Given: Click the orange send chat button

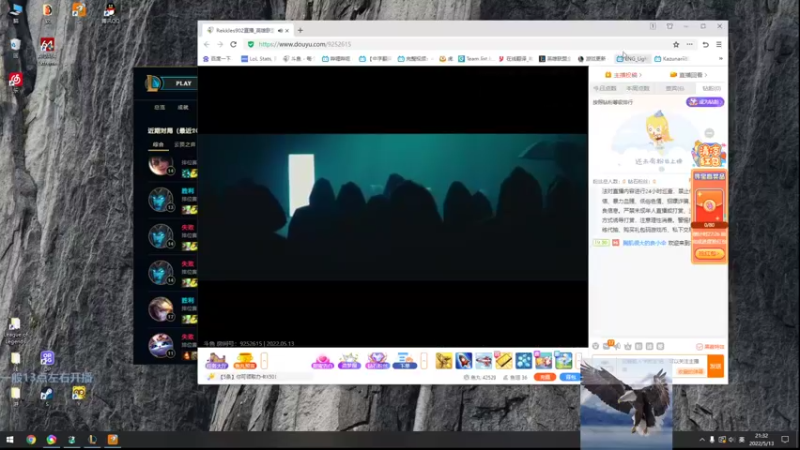Looking at the screenshot, I should tap(715, 366).
